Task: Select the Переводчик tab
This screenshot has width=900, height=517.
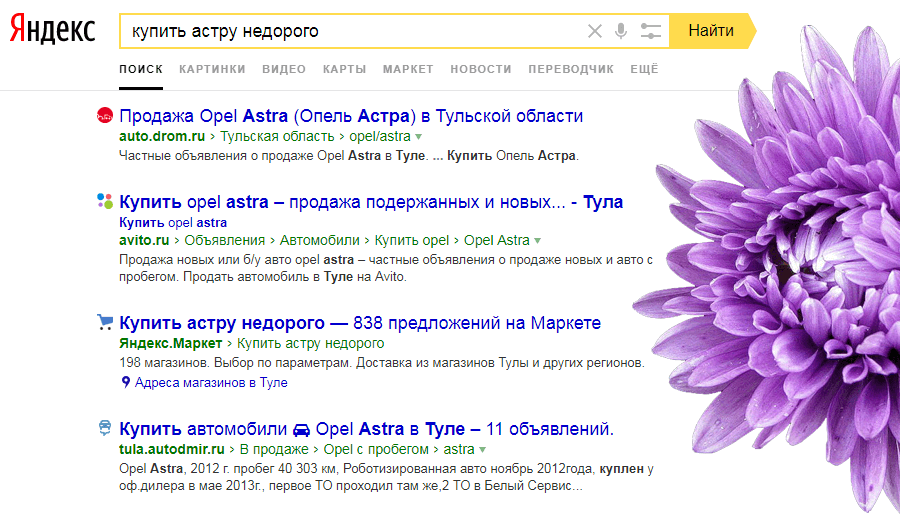Action: click(x=571, y=69)
